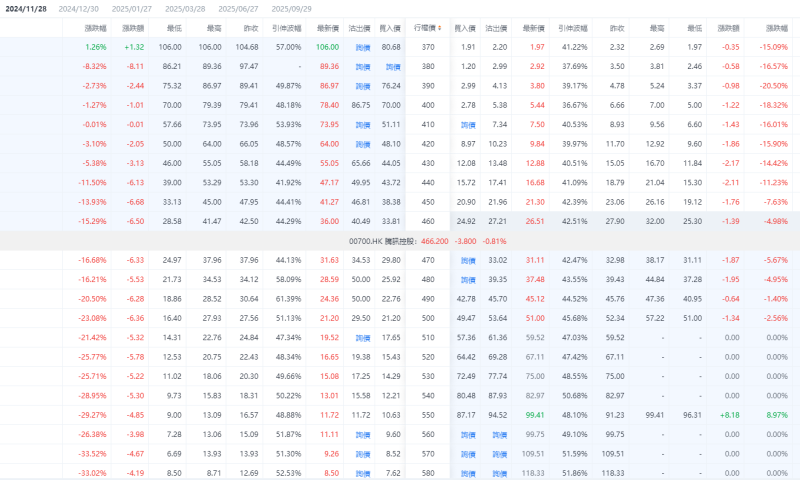The height and width of the screenshot is (480, 800).
Task: Open the 2025/09/29 expiry date tab
Action: tap(291, 8)
